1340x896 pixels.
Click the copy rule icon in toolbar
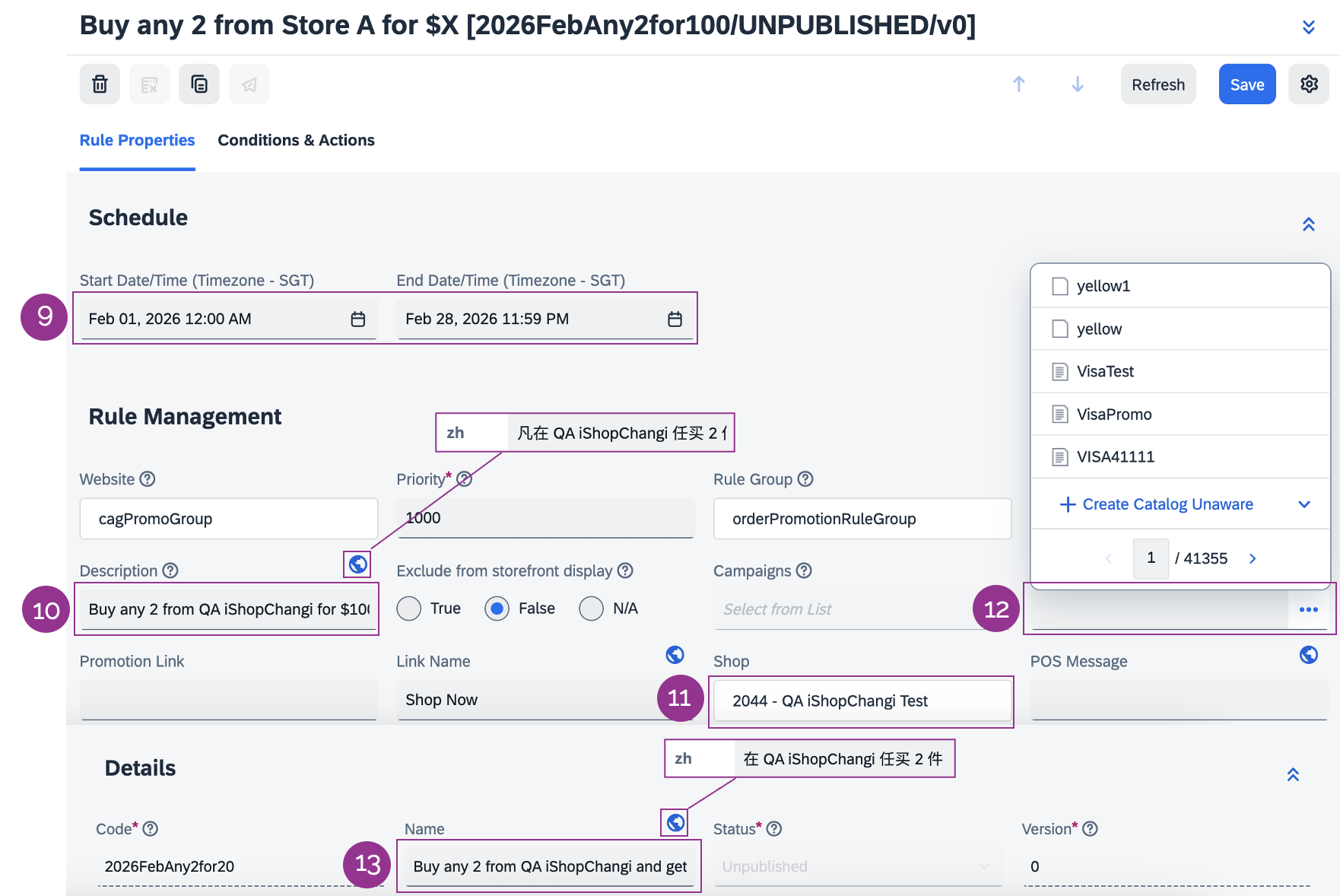(x=199, y=84)
